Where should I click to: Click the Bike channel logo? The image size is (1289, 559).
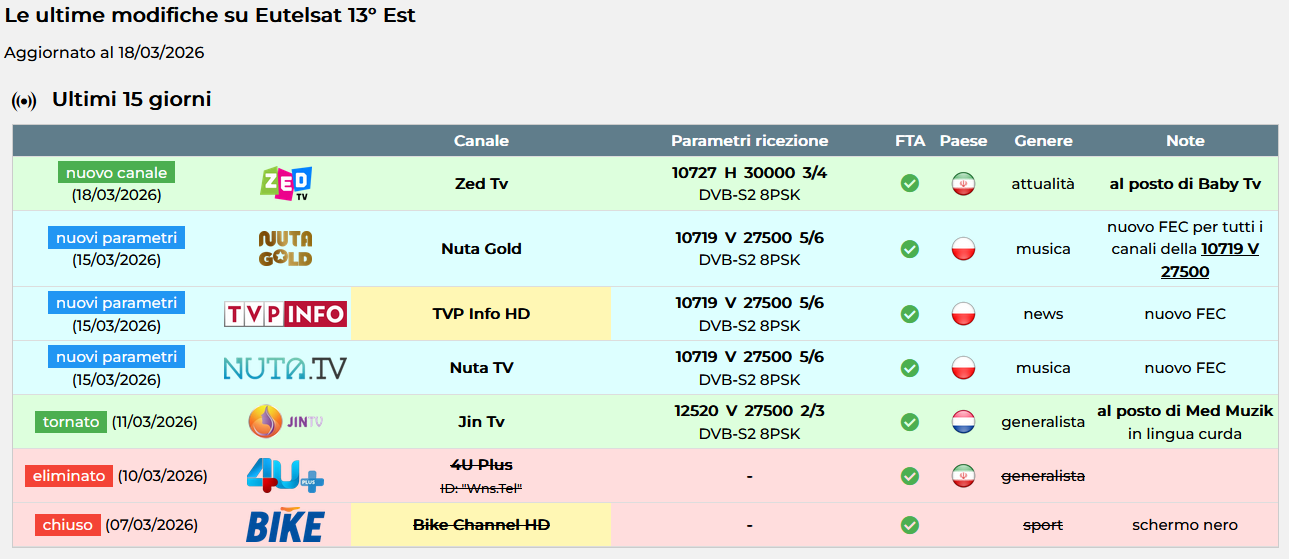(285, 525)
